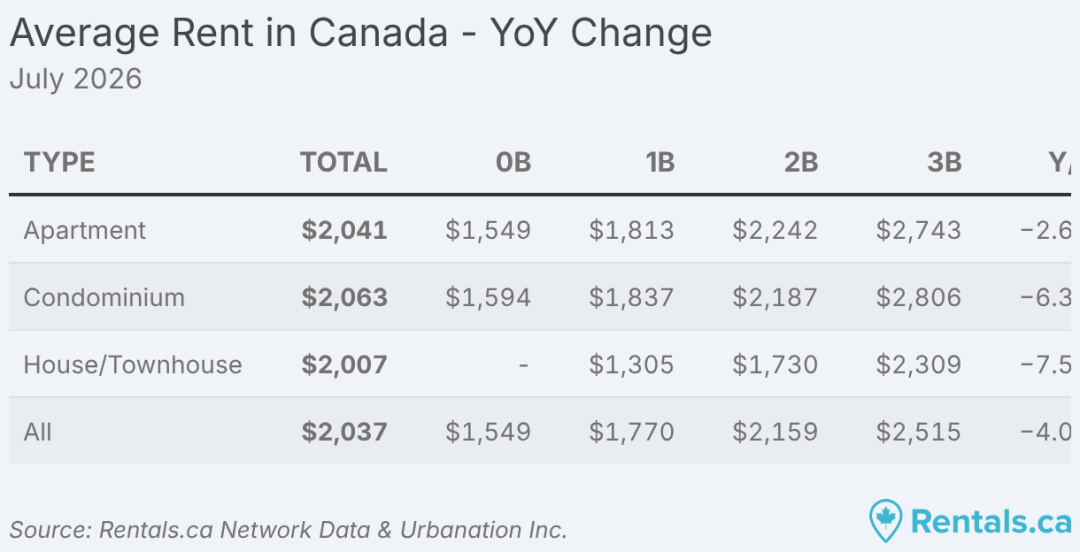Screen dimensions: 1080x552
Task: Click the Condominium 3B value $2,806
Action: coord(918,298)
